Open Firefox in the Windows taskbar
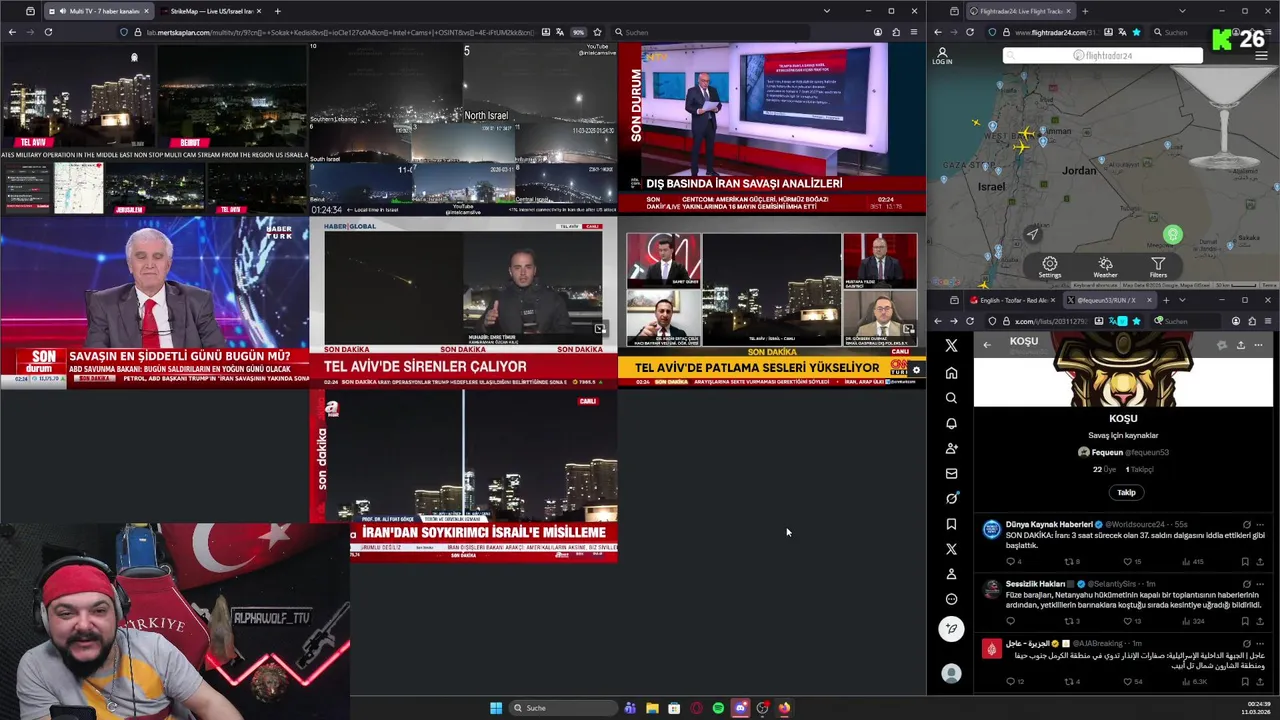The image size is (1280, 720). coord(784,708)
